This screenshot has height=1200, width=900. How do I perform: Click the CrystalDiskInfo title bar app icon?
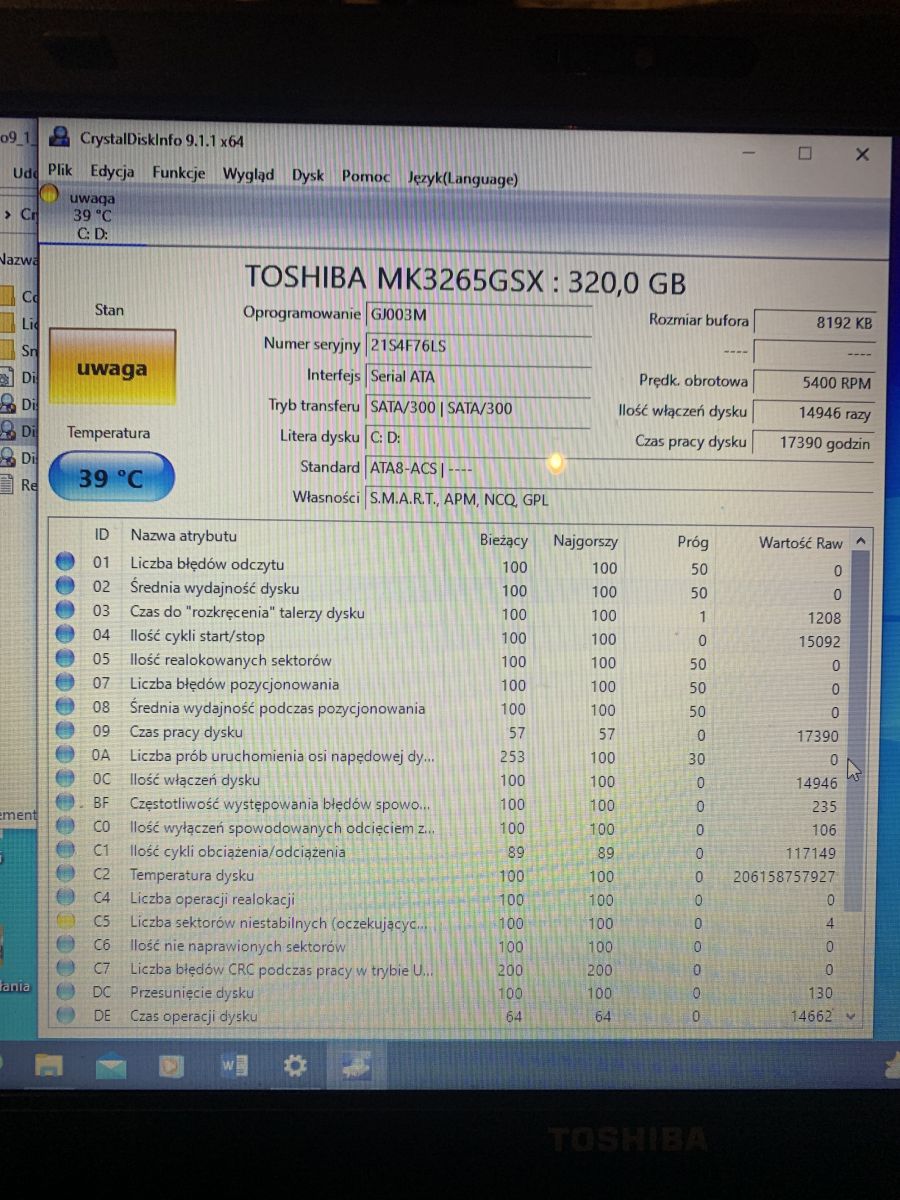[60, 138]
